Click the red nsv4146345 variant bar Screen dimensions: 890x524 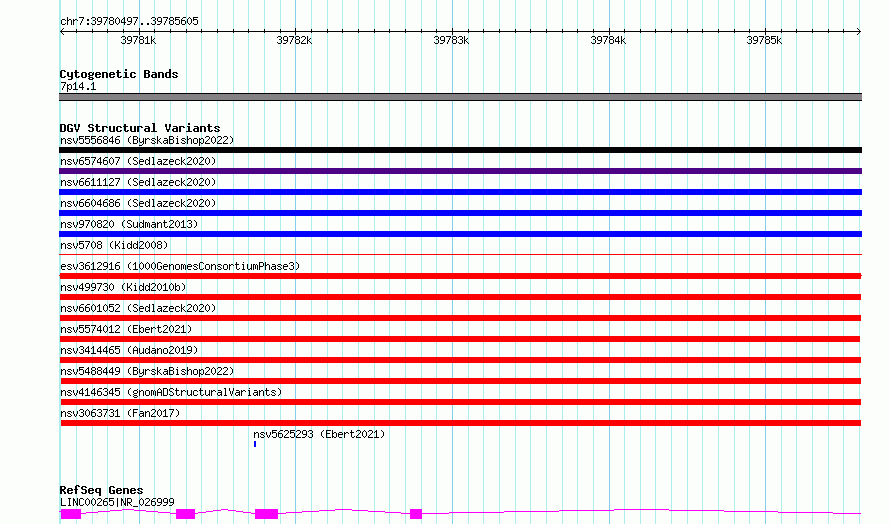coord(460,402)
